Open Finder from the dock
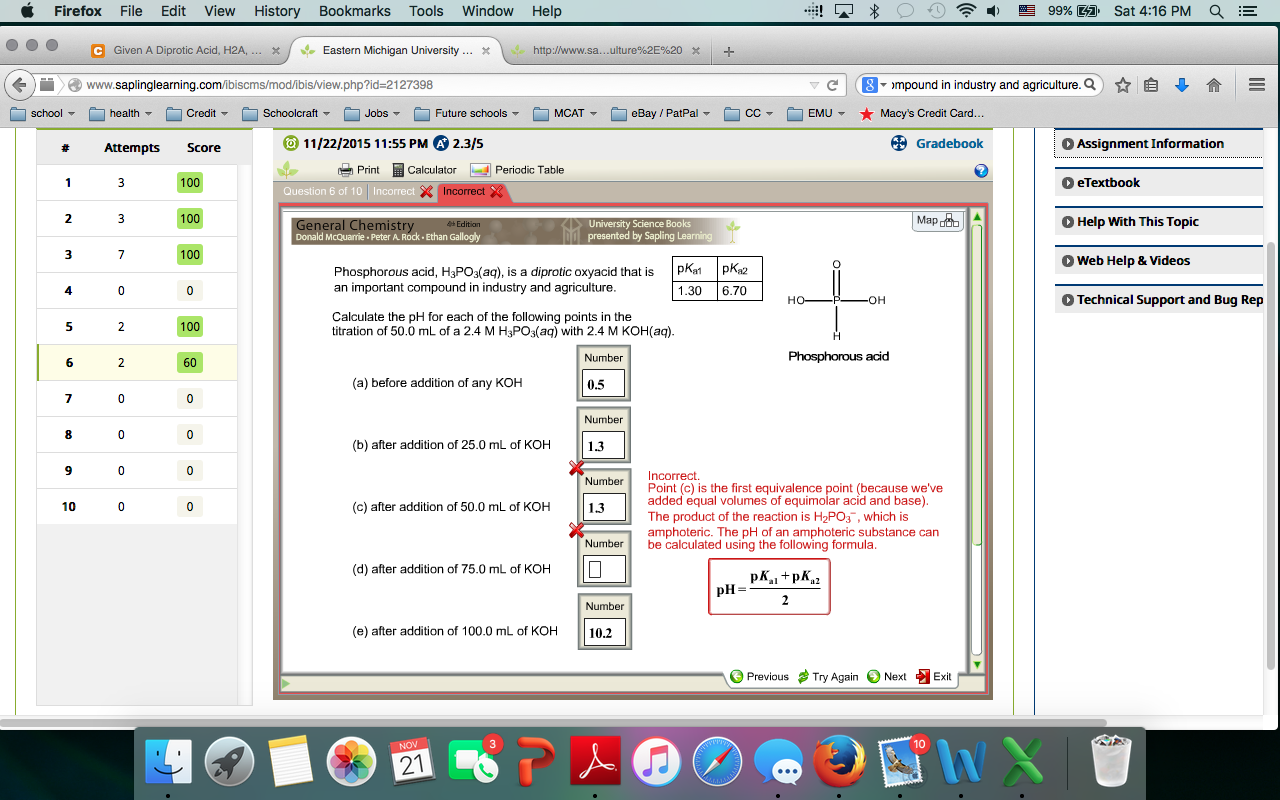The width and height of the screenshot is (1280, 800). coord(169,763)
